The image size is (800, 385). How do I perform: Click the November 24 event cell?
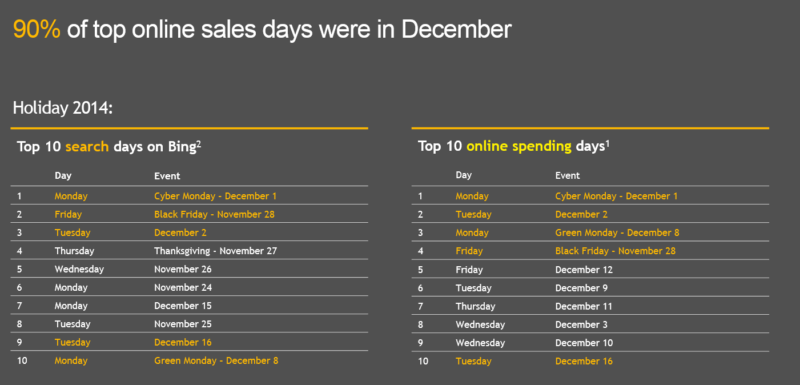(183, 288)
